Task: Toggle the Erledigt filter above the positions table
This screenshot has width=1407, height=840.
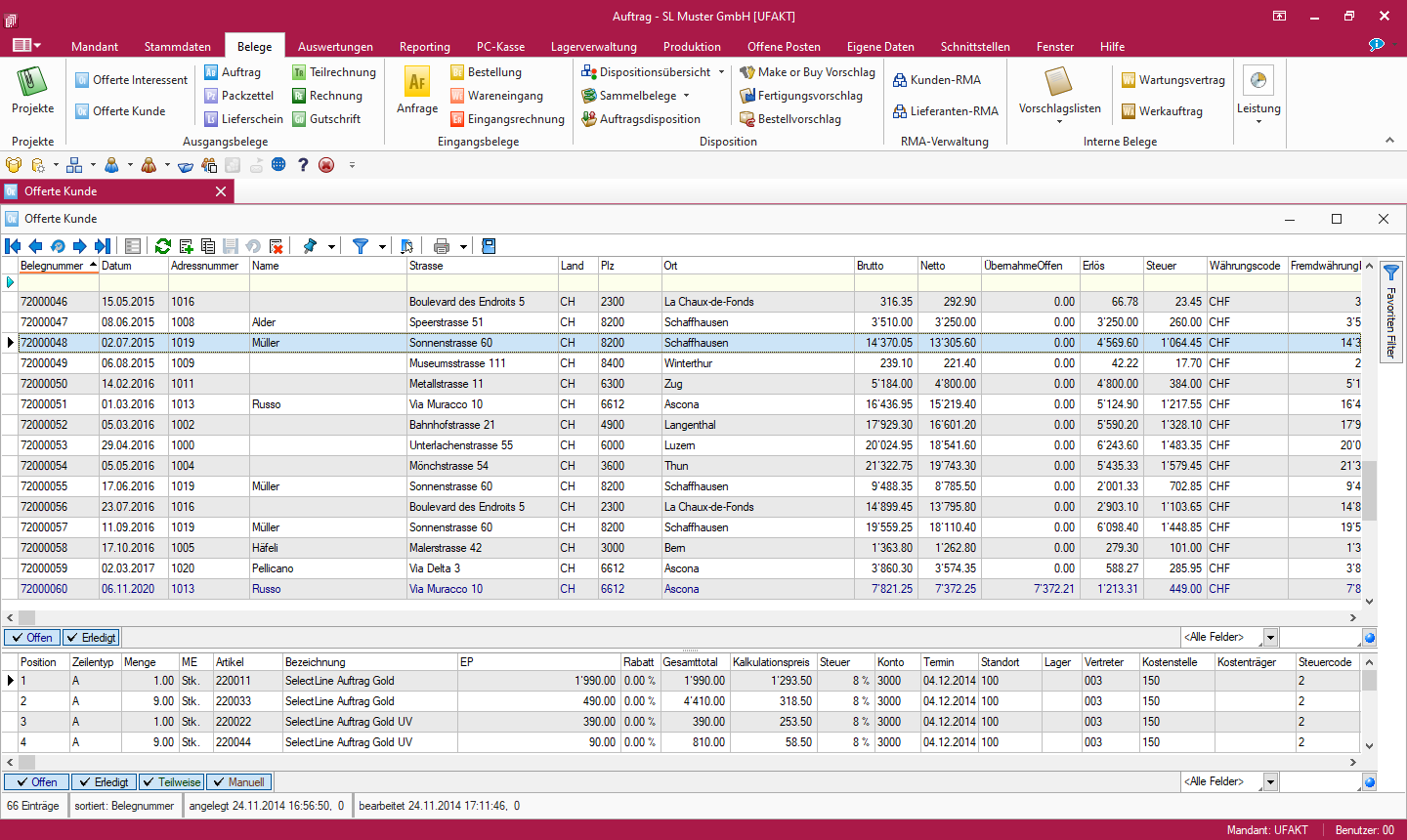Action: click(x=91, y=638)
